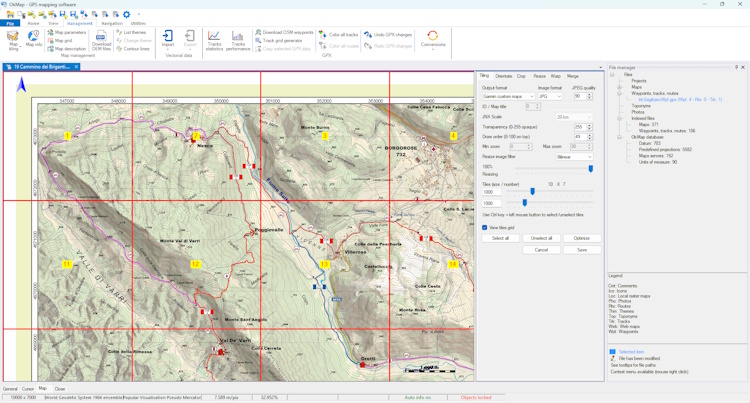Open Tracks performance chart

pyautogui.click(x=238, y=40)
